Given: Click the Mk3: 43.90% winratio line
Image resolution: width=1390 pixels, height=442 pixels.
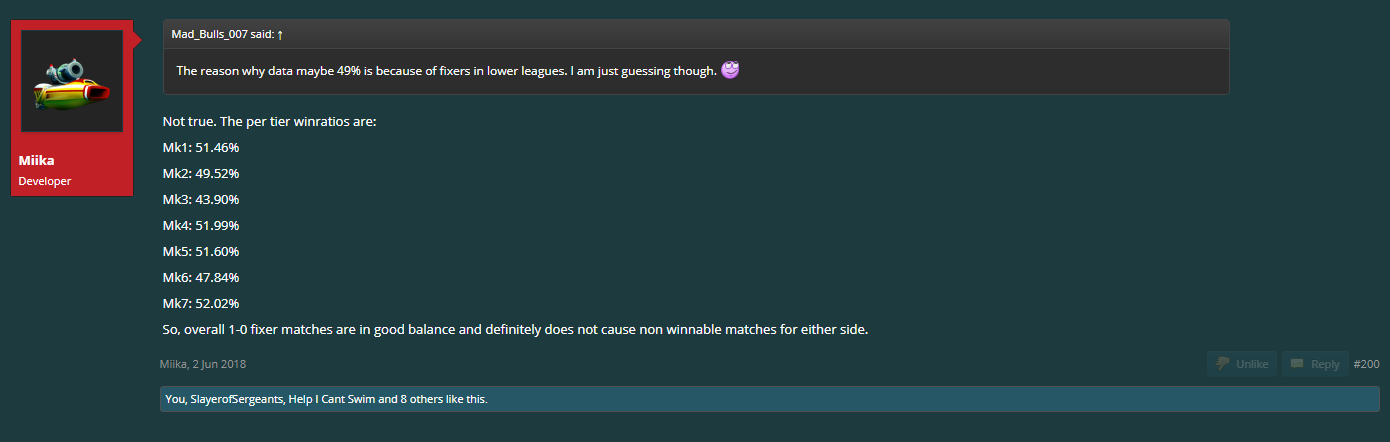Looking at the screenshot, I should point(201,199).
